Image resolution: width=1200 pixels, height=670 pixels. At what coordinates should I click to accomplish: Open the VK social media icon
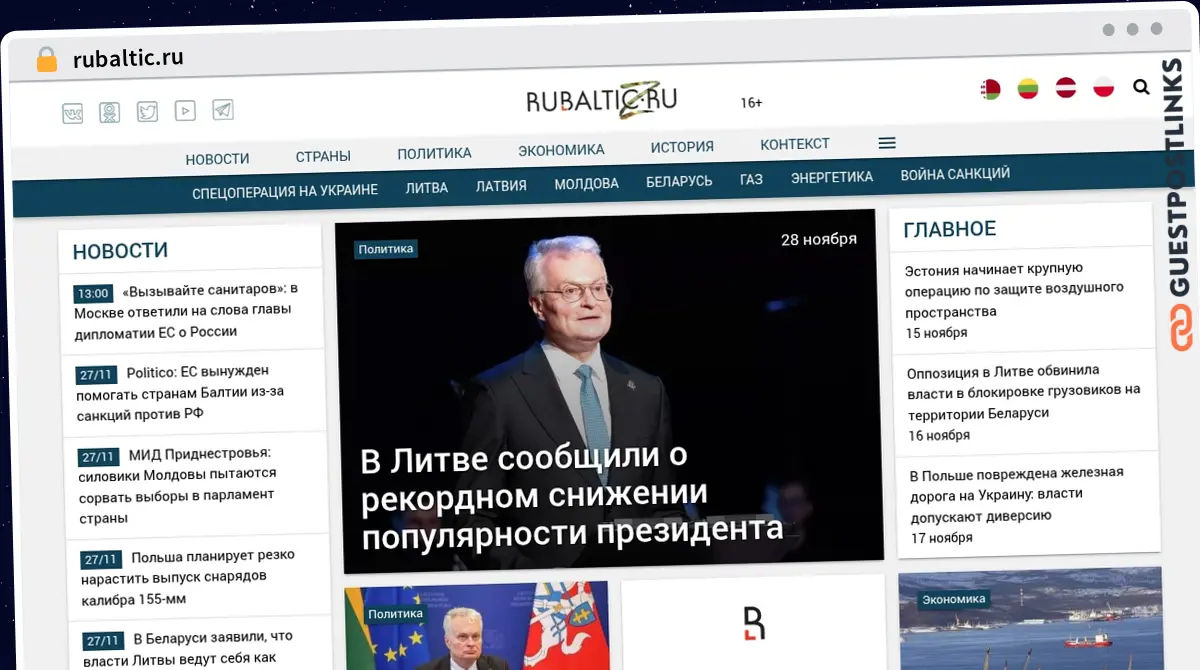coord(73,113)
